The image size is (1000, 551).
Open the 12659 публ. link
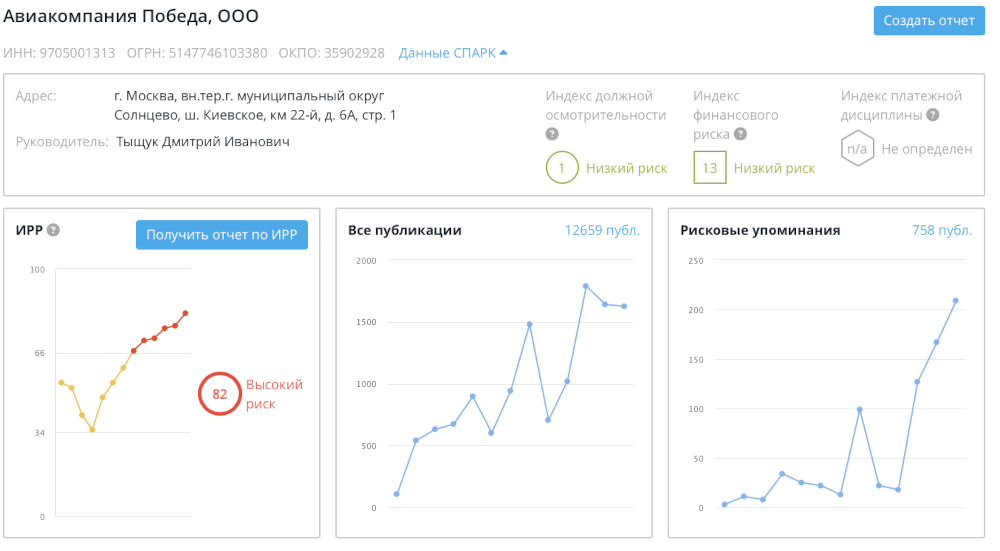[602, 230]
